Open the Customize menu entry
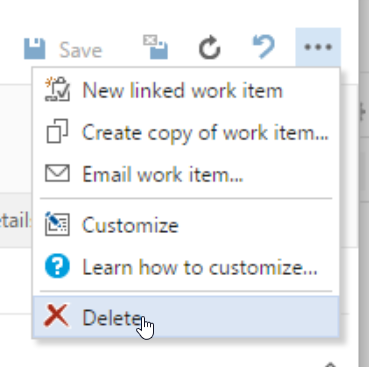Screen dimensions: 369x367 pos(186,225)
